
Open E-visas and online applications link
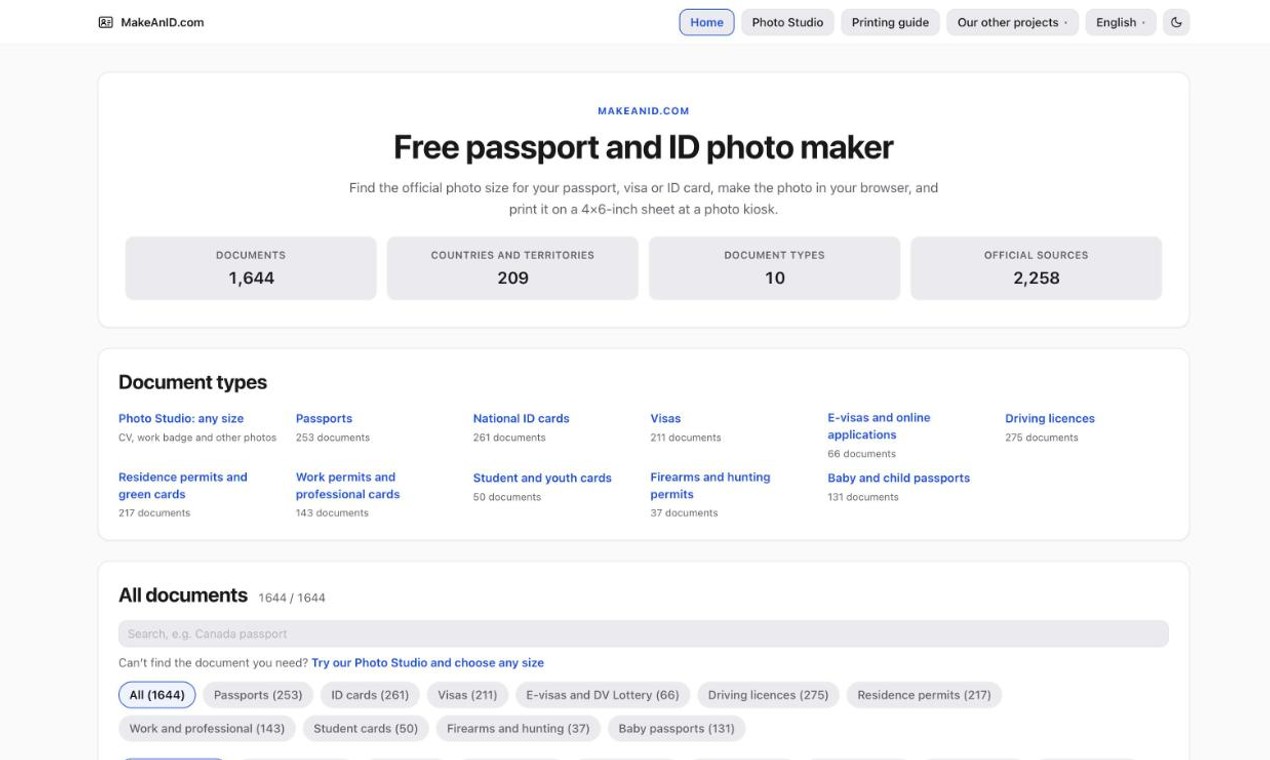coord(879,426)
